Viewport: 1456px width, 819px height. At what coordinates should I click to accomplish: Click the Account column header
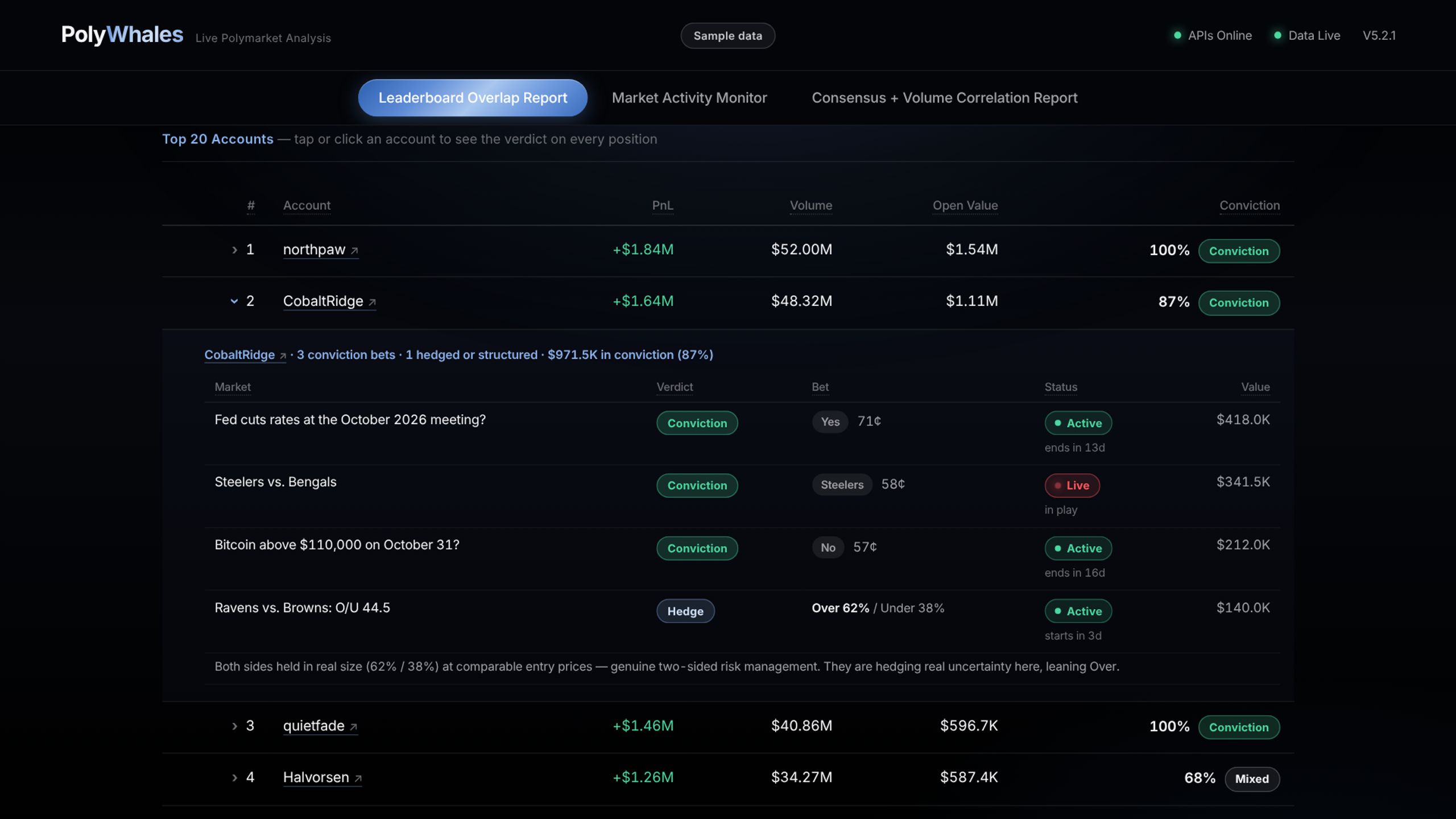(x=307, y=205)
